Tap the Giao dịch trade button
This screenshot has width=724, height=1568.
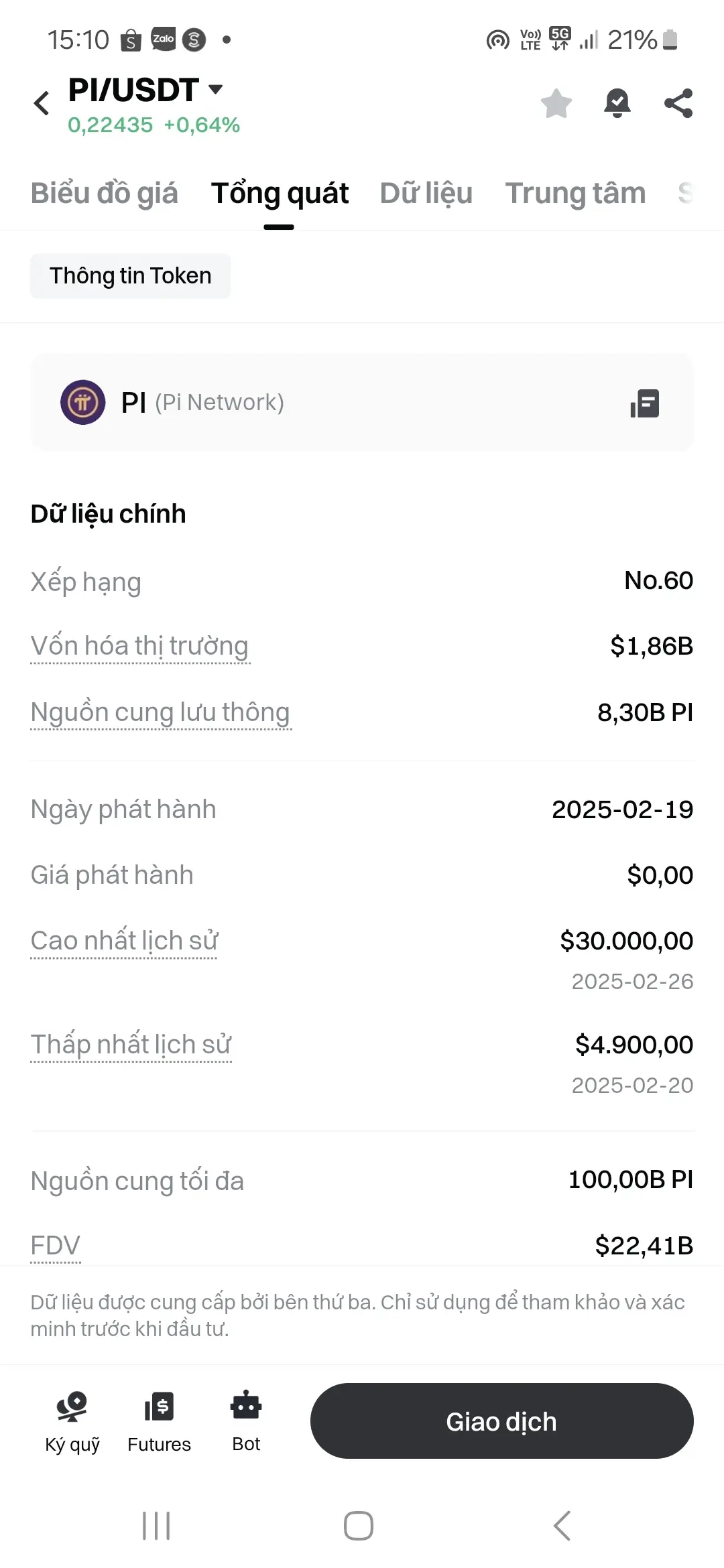501,1421
